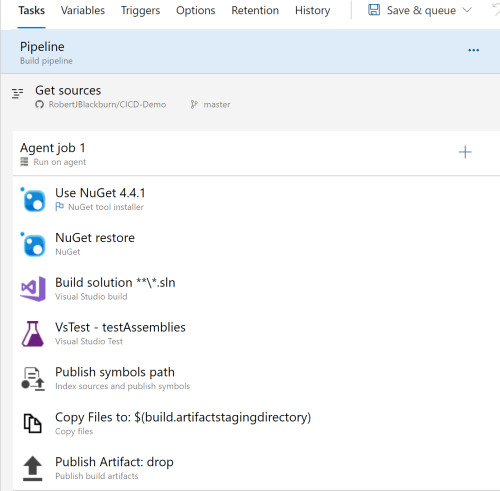Click the NuGet restore task icon

33,244
